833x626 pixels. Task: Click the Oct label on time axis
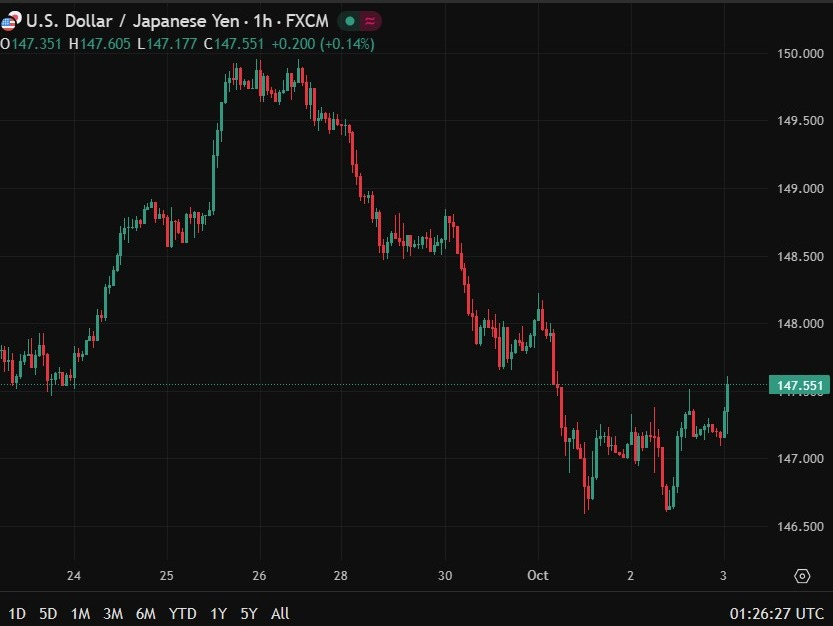(538, 576)
